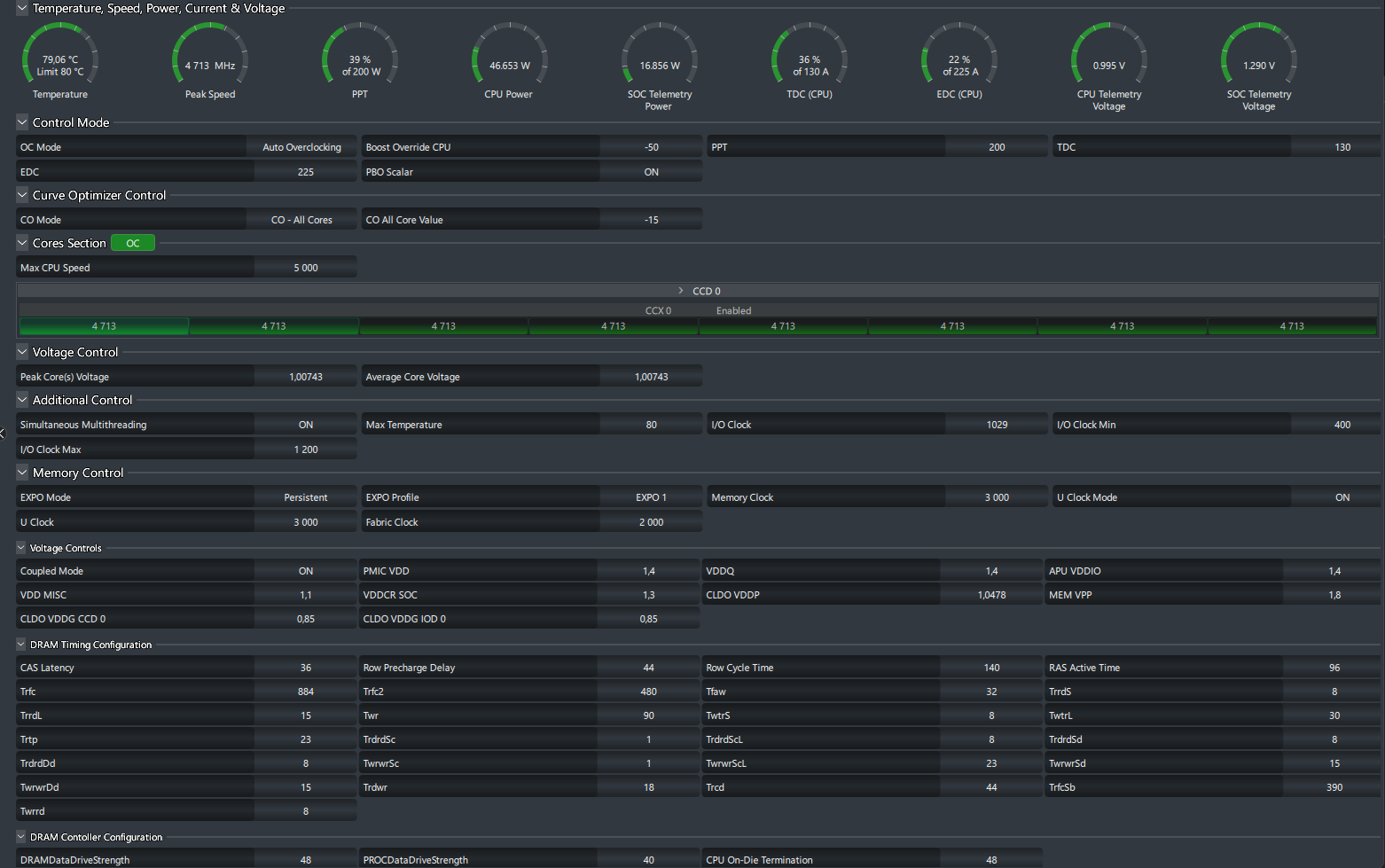
Task: Collapse the DRAM Timing Configuration subsection
Action: click(x=21, y=645)
